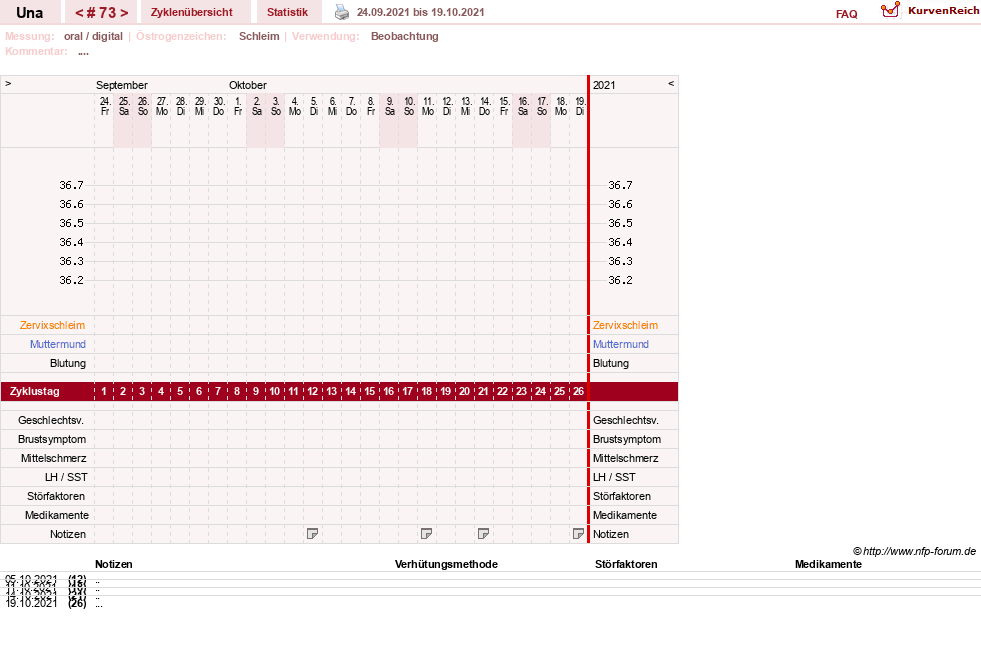981x663 pixels.
Task: Click left Störfaktoren row label
Action: click(56, 496)
